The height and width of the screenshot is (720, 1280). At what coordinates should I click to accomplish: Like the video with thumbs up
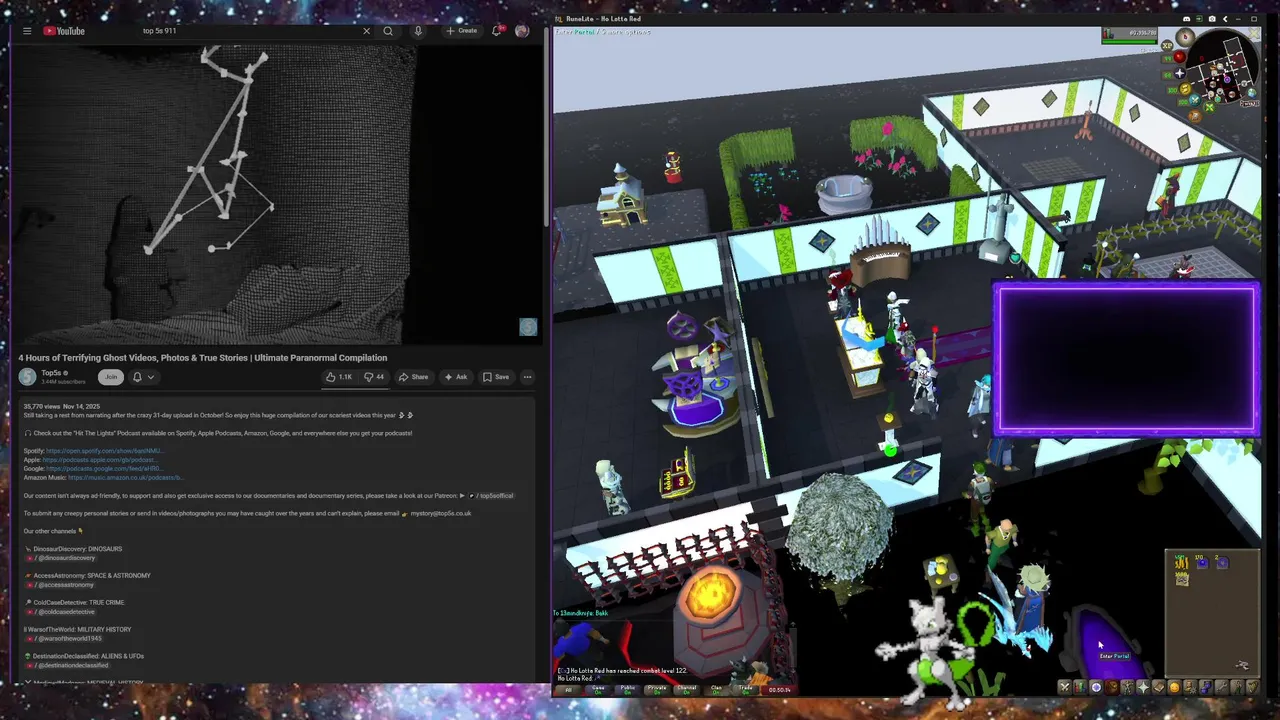[339, 377]
